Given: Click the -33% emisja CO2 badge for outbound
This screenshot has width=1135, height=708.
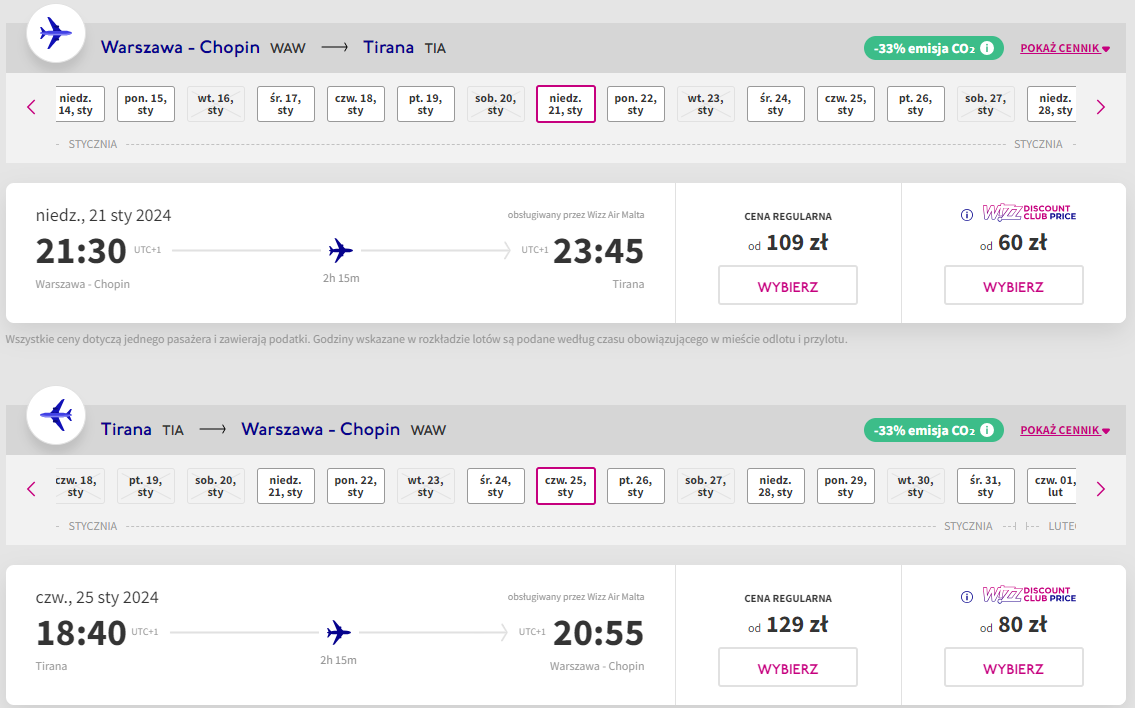Looking at the screenshot, I should pyautogui.click(x=934, y=49).
